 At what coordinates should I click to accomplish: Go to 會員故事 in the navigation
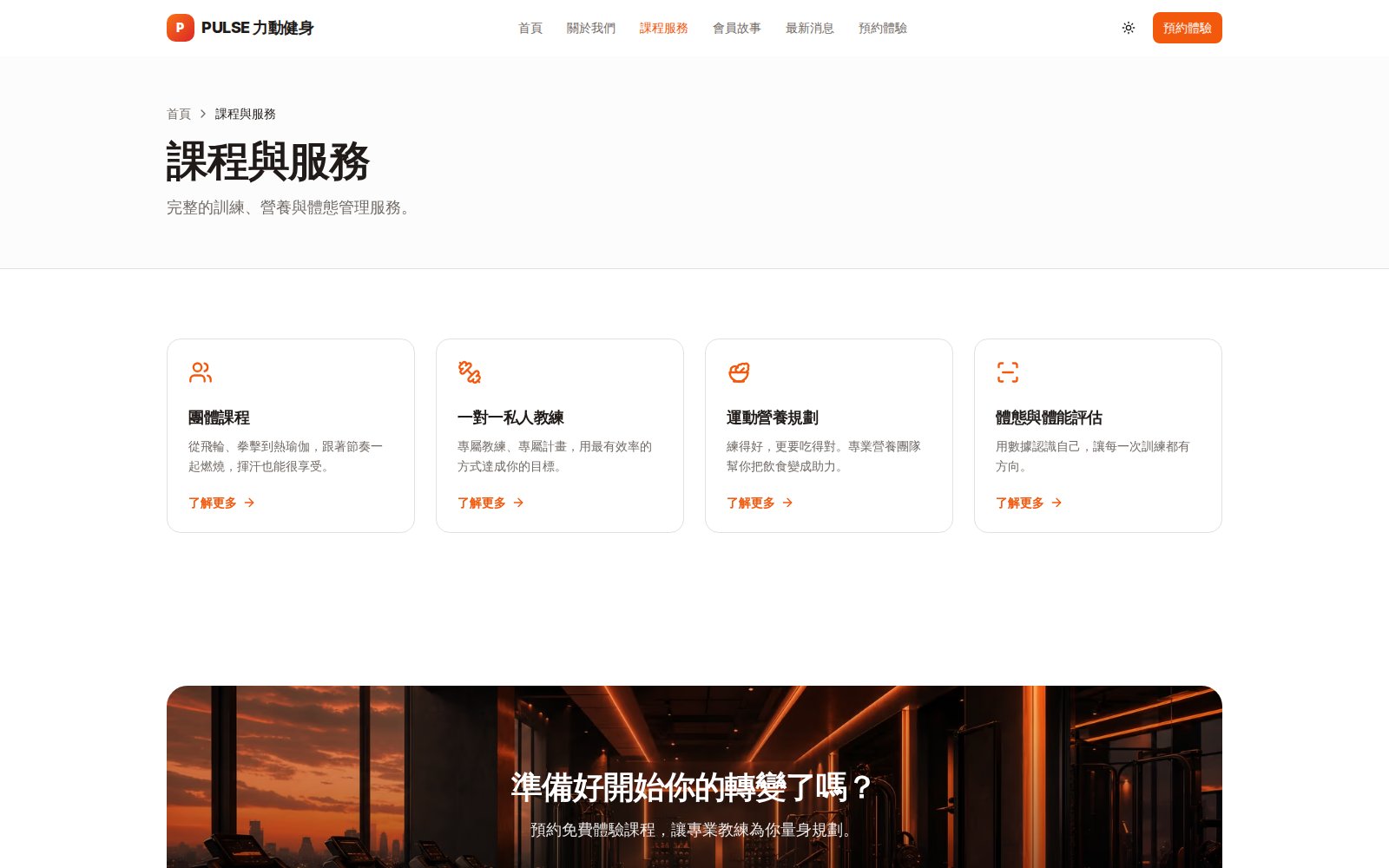[737, 28]
